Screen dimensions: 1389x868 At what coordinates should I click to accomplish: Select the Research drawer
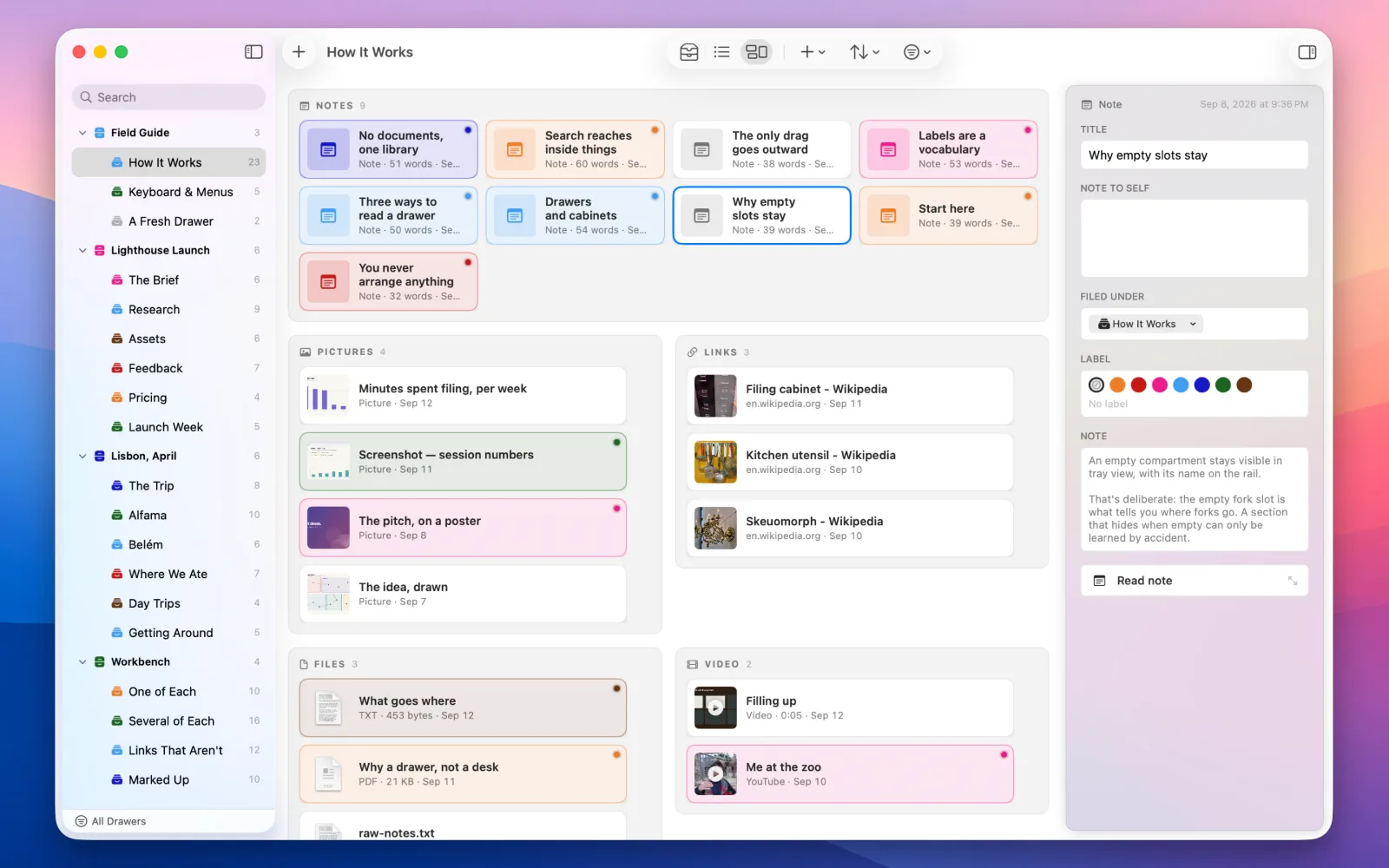coord(168,309)
